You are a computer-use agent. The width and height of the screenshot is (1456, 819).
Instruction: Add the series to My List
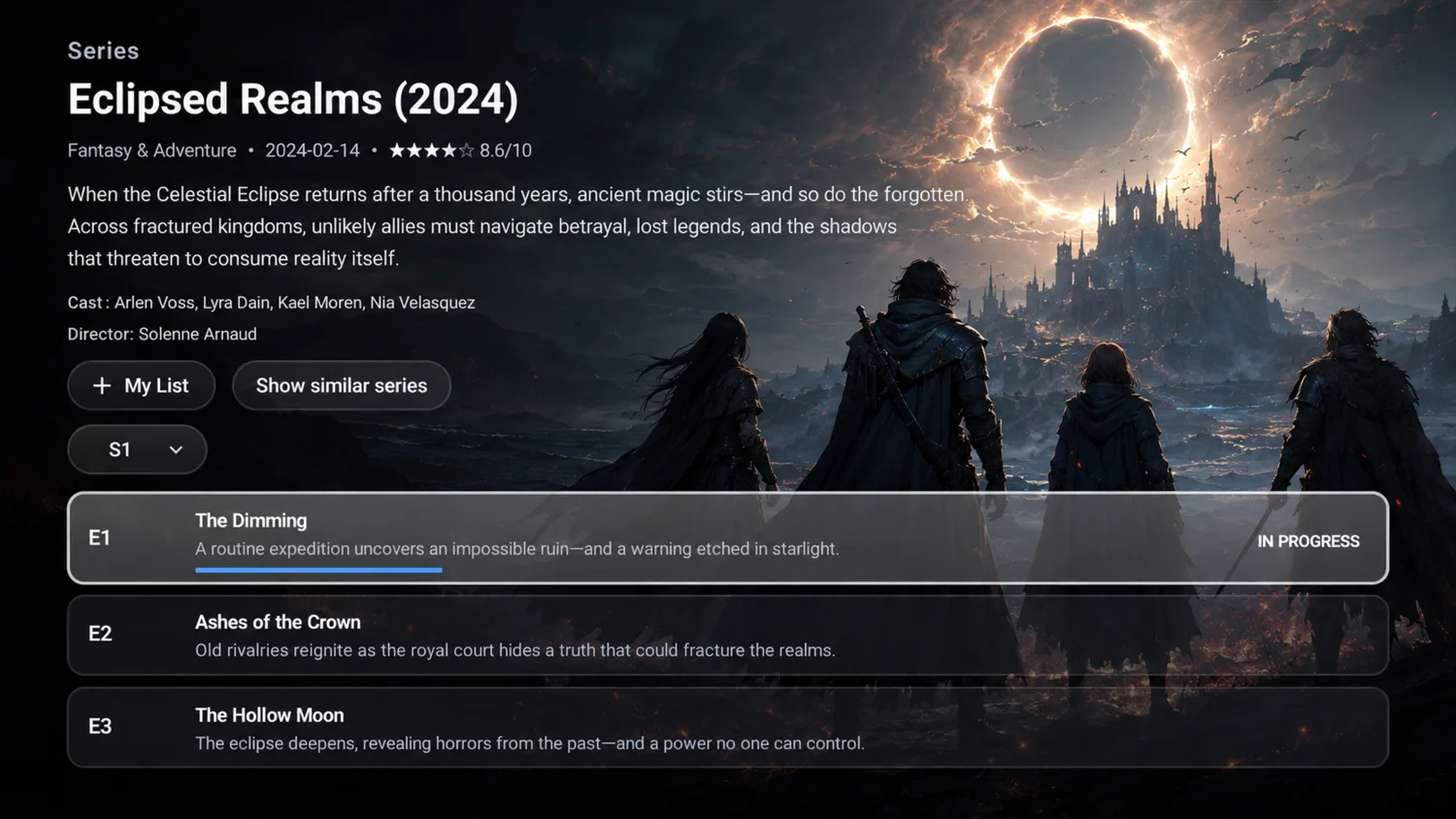click(142, 385)
